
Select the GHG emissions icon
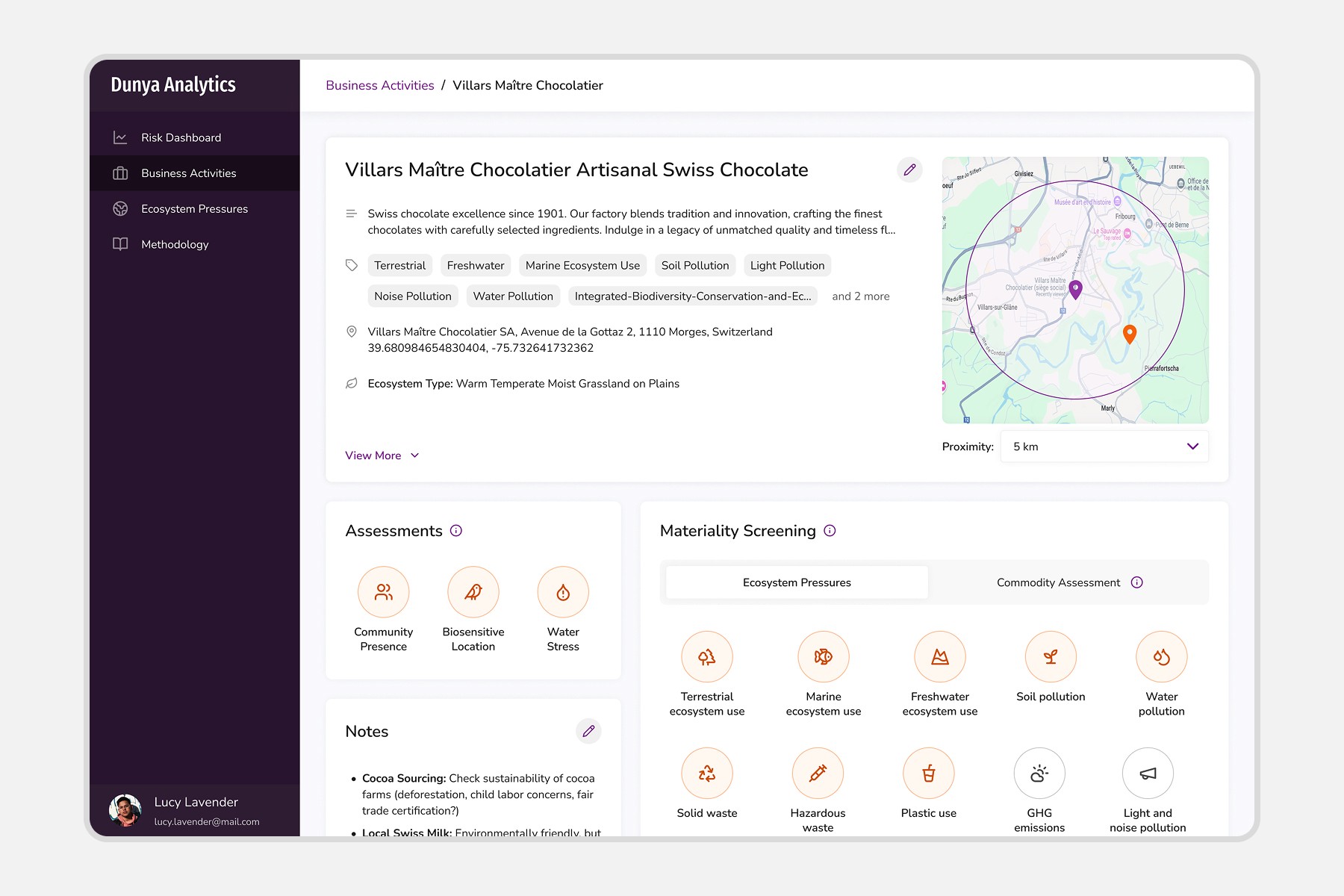tap(1039, 774)
